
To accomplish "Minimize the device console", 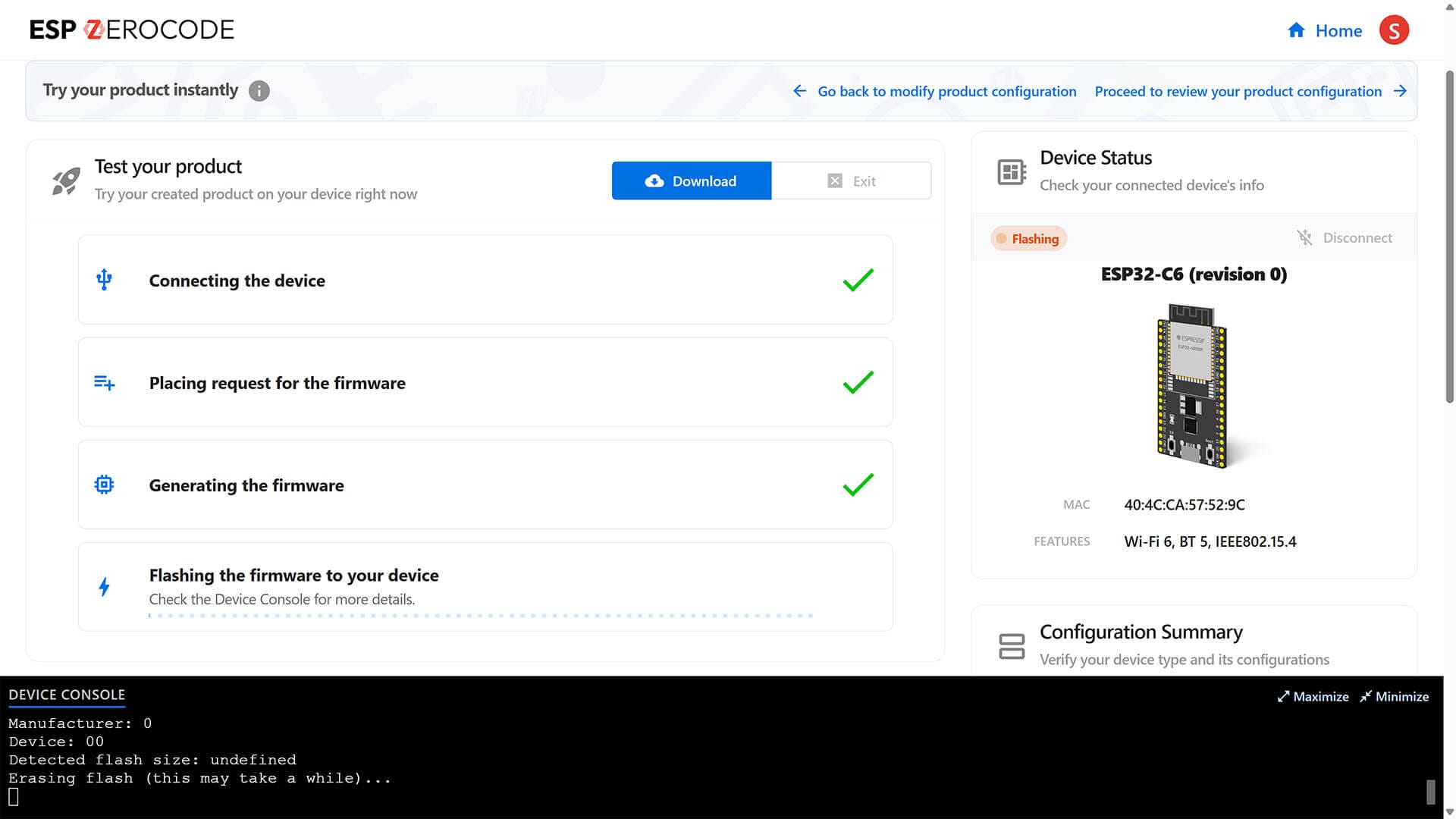I will (1394, 696).
